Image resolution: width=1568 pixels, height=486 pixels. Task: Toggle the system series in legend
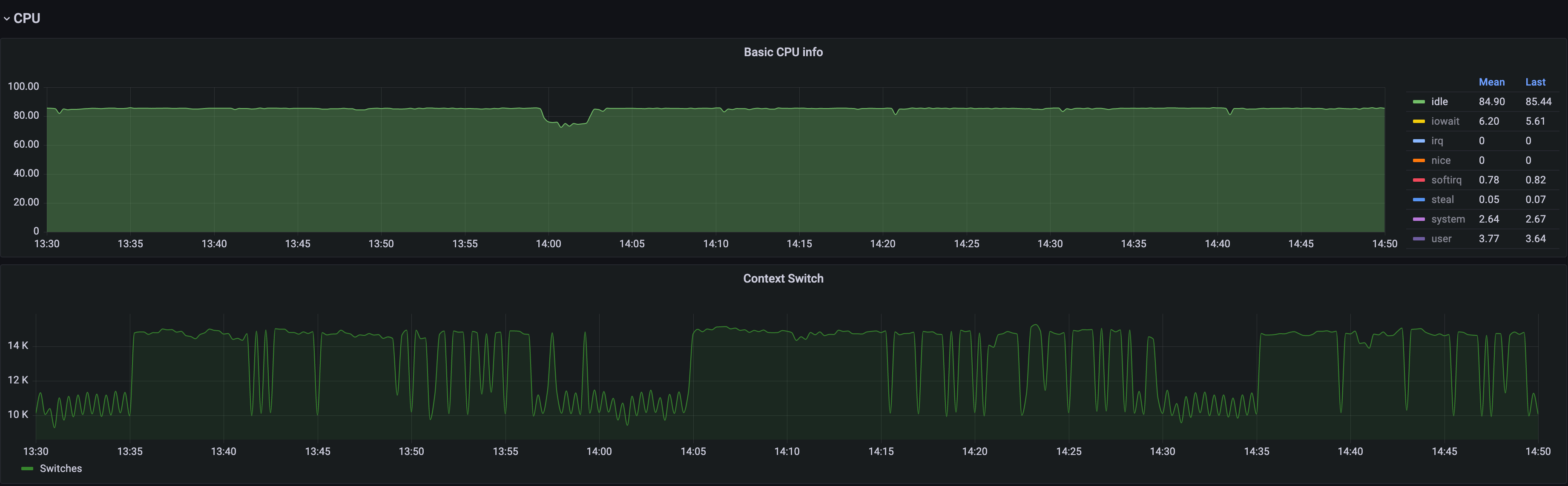tap(1447, 219)
